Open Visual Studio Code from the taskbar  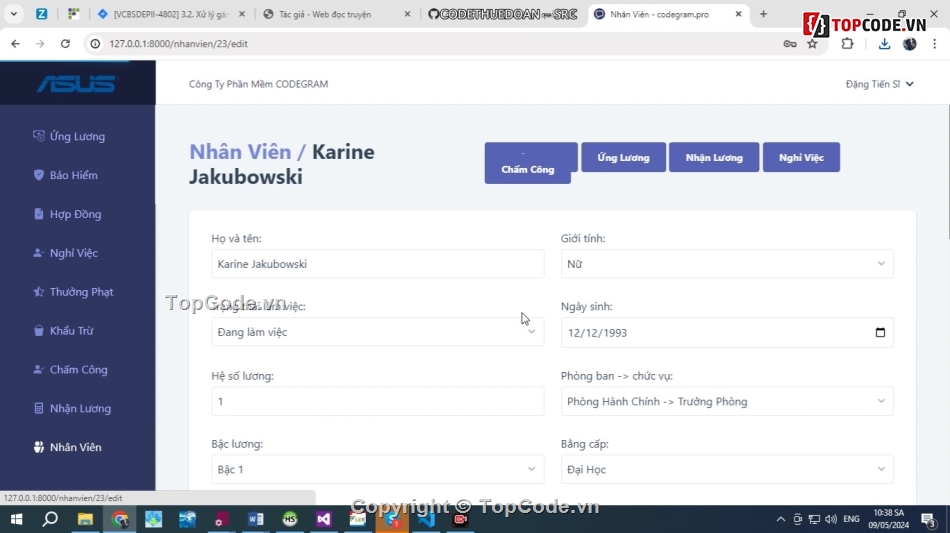coord(426,519)
